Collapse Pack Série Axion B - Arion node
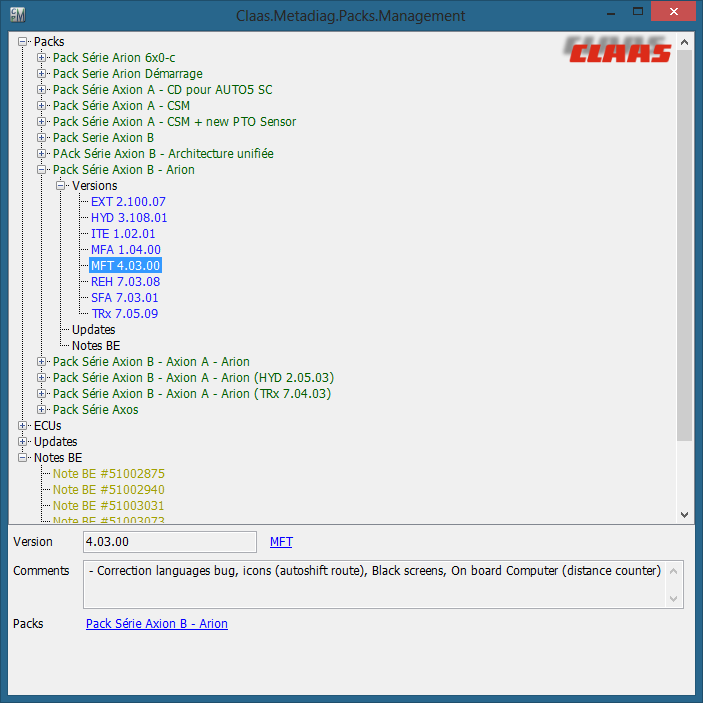 (41, 169)
